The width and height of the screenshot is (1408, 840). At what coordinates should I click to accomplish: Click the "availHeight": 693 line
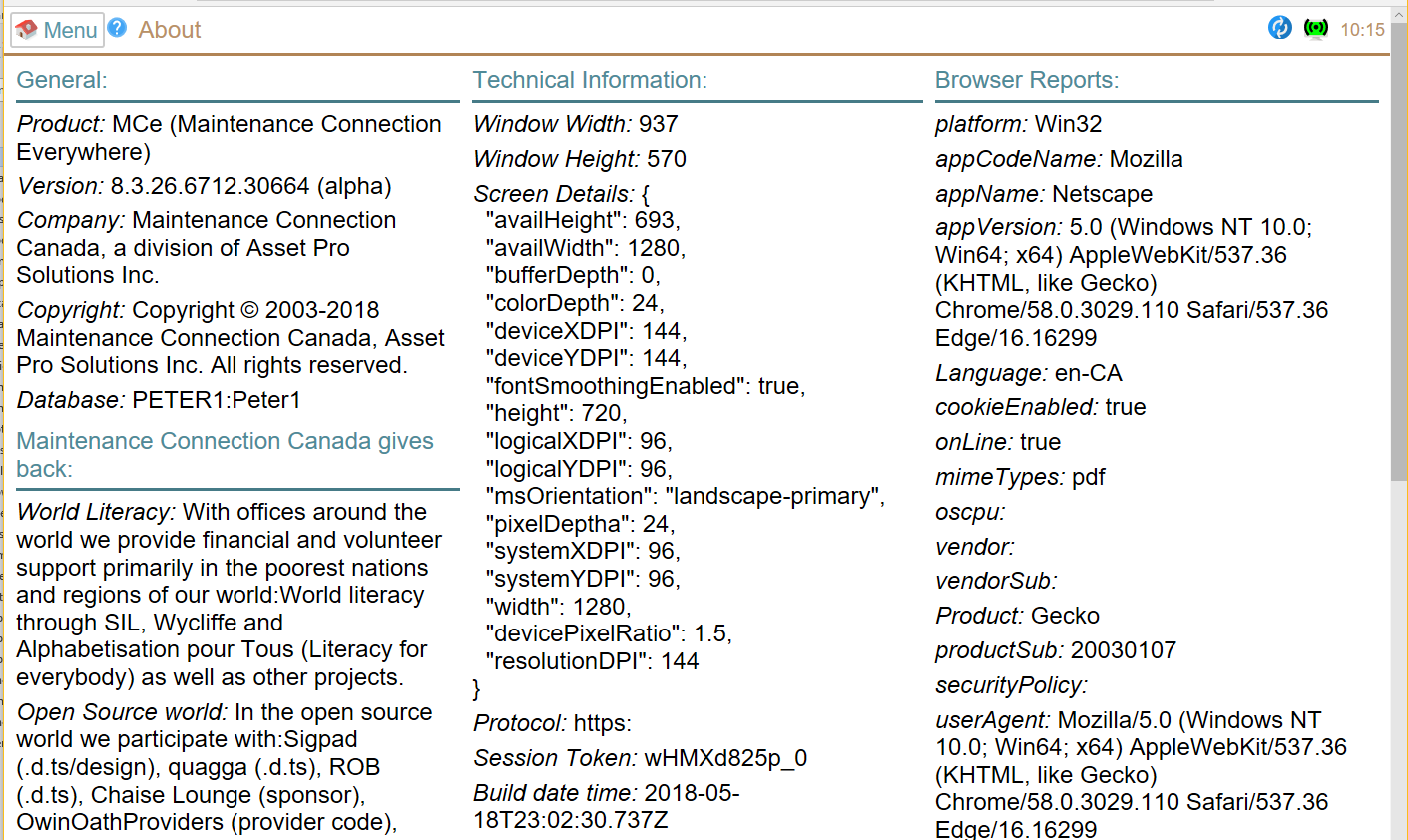(583, 220)
